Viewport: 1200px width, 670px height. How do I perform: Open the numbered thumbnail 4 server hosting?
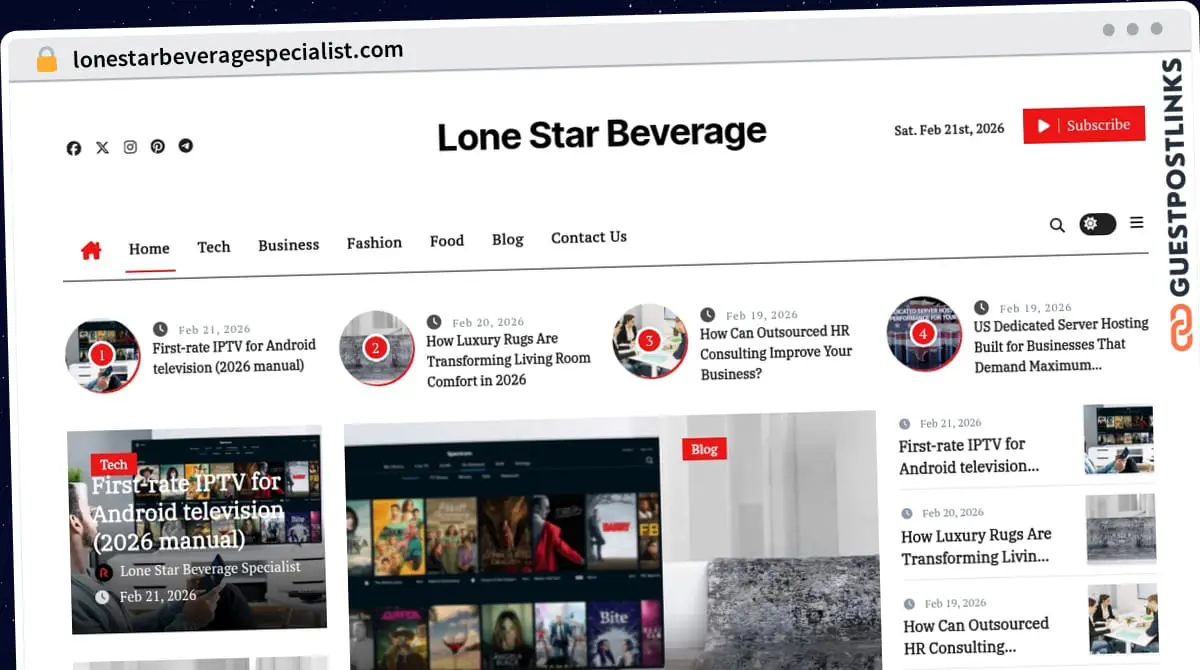pos(923,333)
